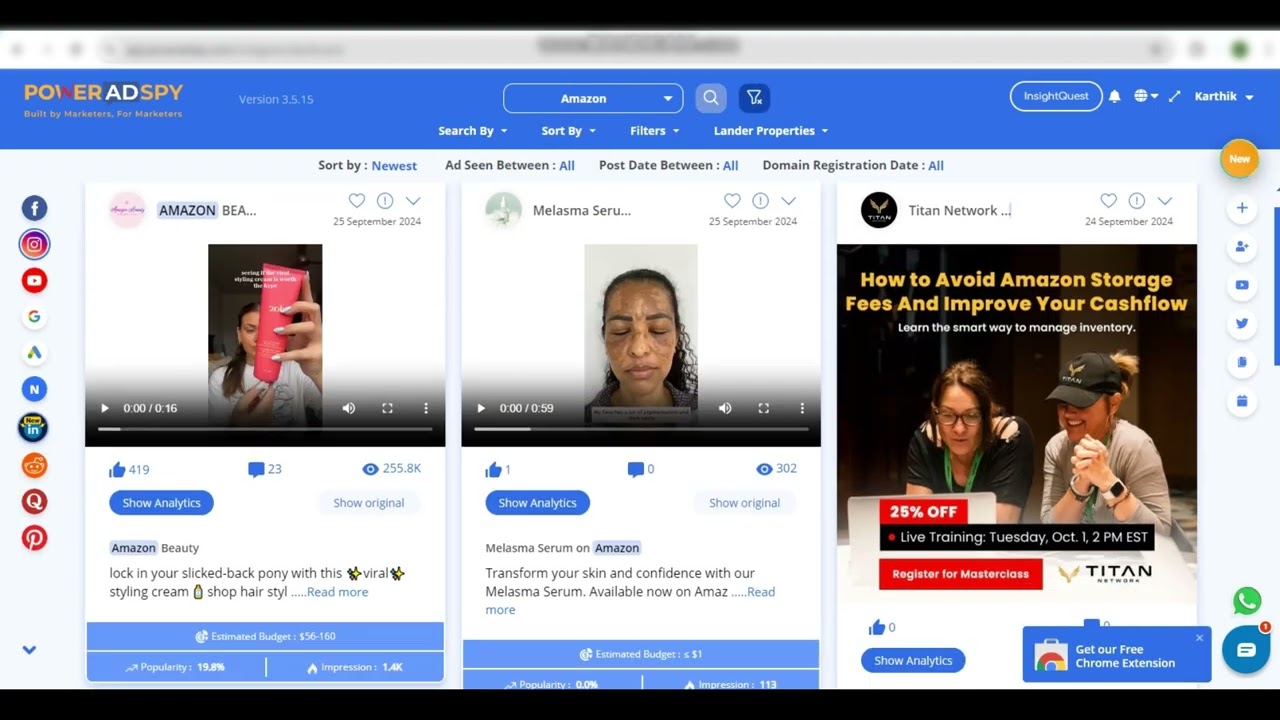Play the Amazon Beauty video
Screen dimensions: 1280x720
tap(105, 408)
